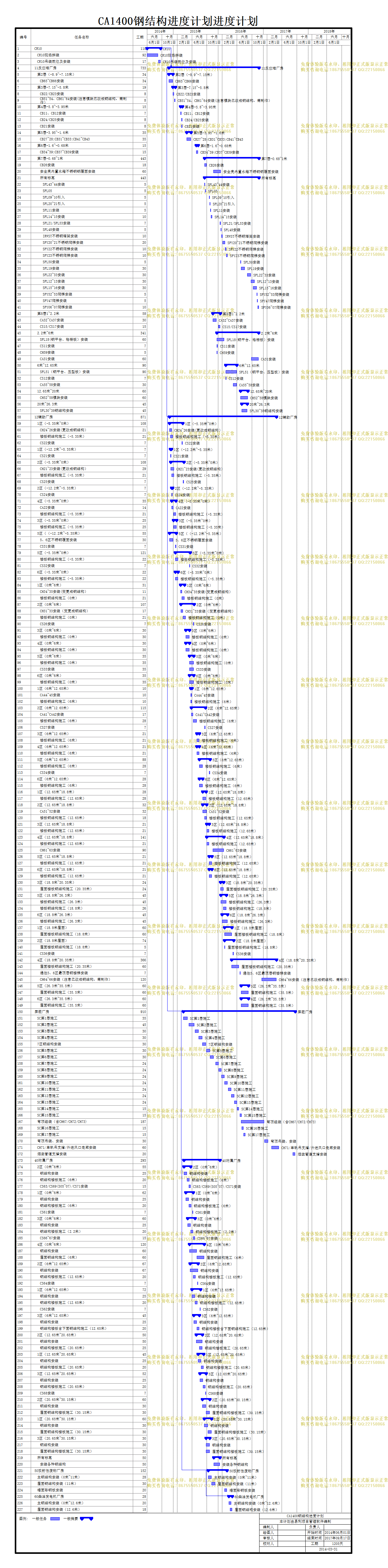
Task: Click the chart title CA1400钢结构进度计划进度计划
Action: coord(178,21)
